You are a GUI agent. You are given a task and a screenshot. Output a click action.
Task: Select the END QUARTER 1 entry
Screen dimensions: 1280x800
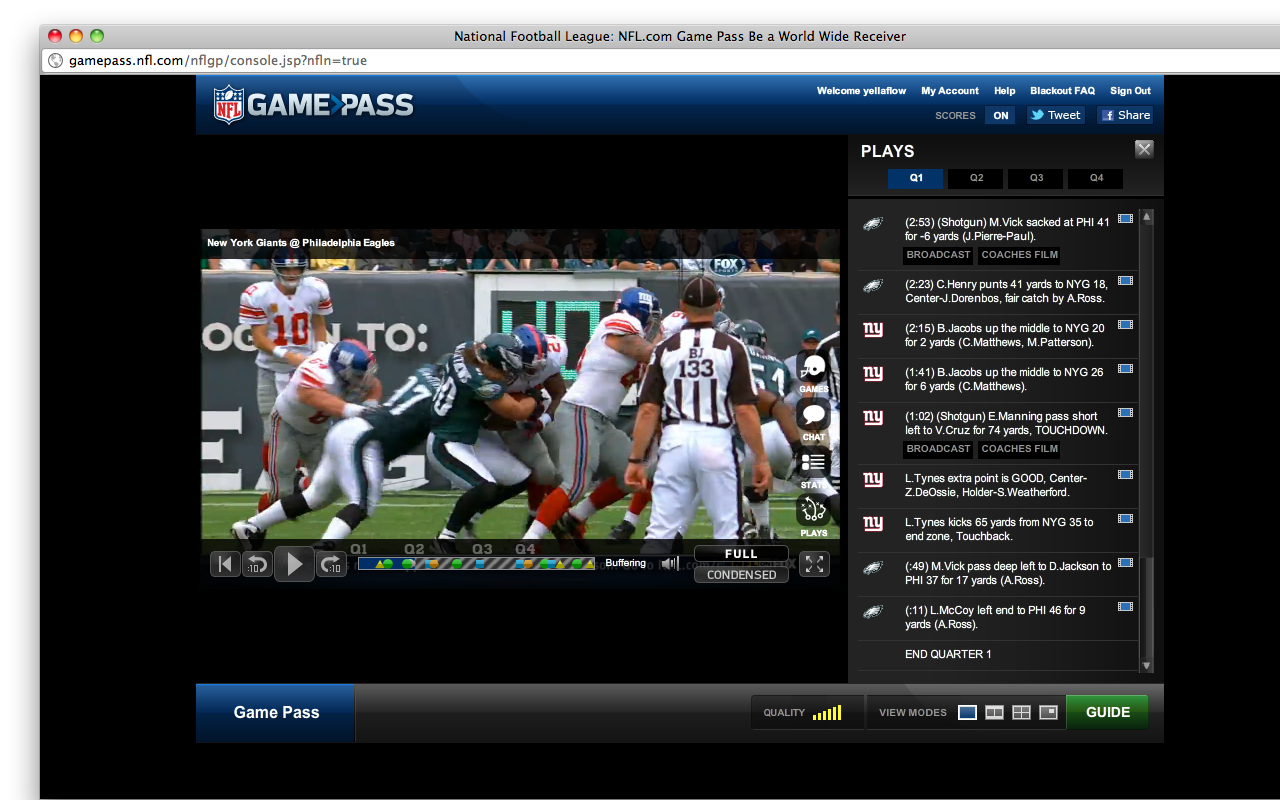coord(998,655)
